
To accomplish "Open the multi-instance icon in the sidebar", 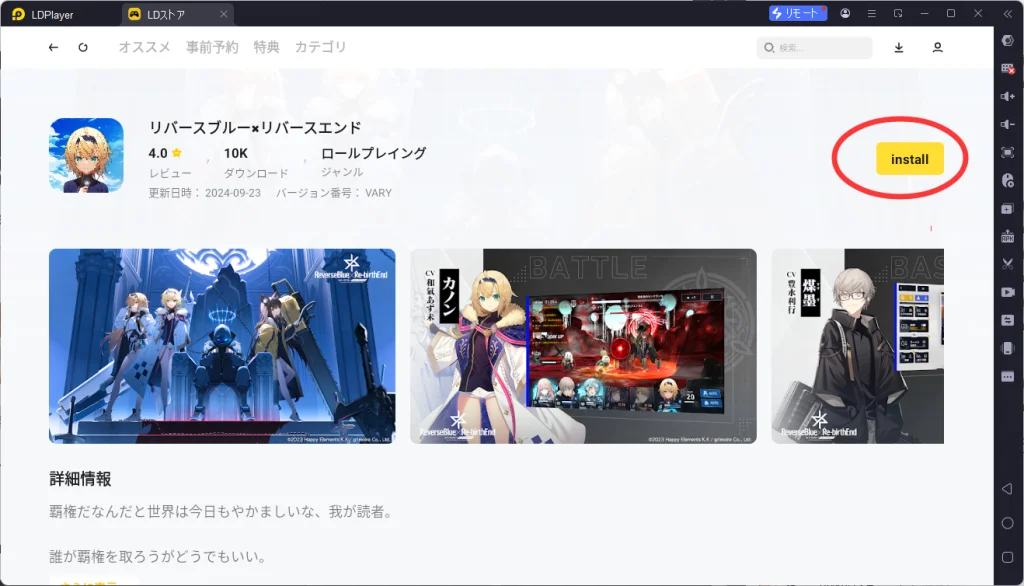I will coord(1008,208).
